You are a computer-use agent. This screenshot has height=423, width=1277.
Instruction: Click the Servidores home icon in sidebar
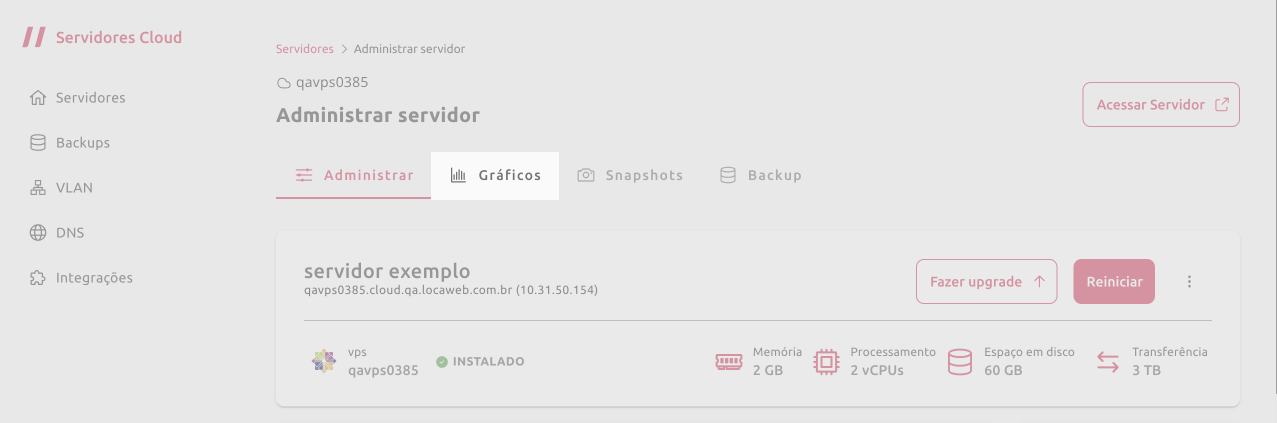pyautogui.click(x=38, y=98)
